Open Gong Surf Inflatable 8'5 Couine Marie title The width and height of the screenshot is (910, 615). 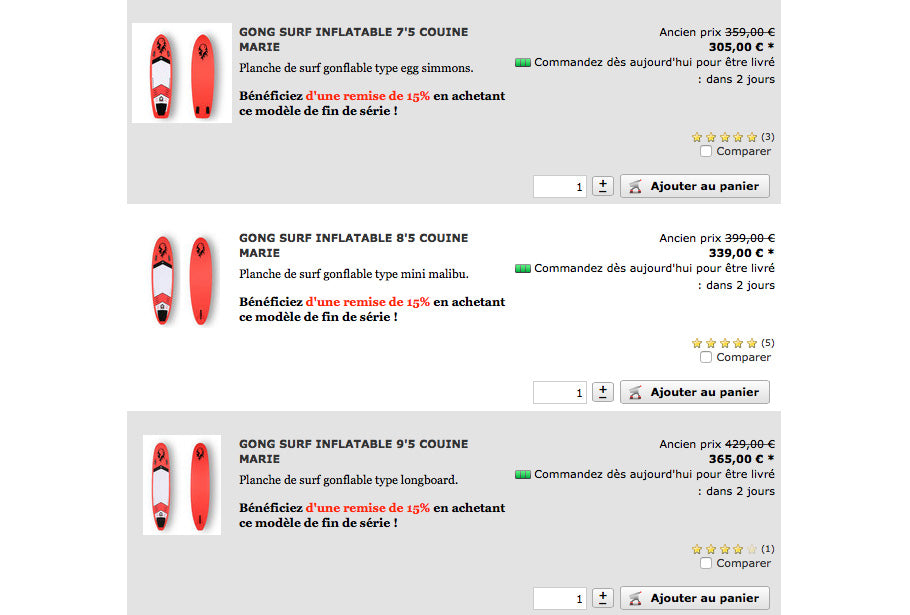(x=353, y=245)
